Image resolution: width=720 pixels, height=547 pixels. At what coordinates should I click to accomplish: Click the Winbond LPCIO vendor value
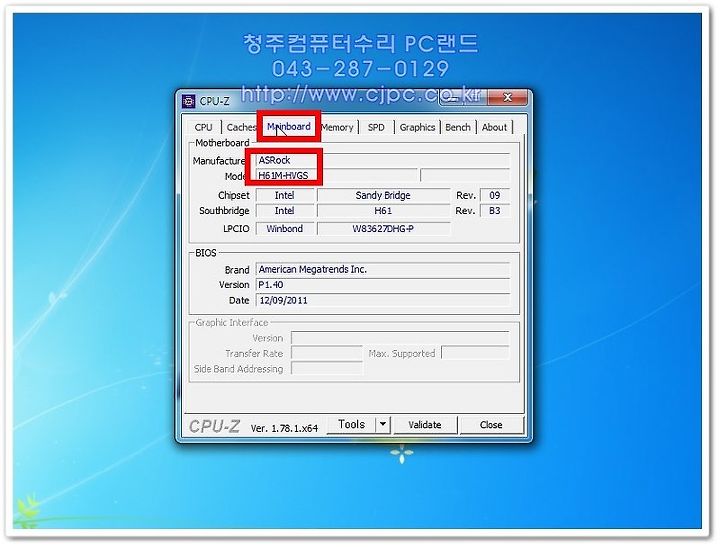coord(285,229)
